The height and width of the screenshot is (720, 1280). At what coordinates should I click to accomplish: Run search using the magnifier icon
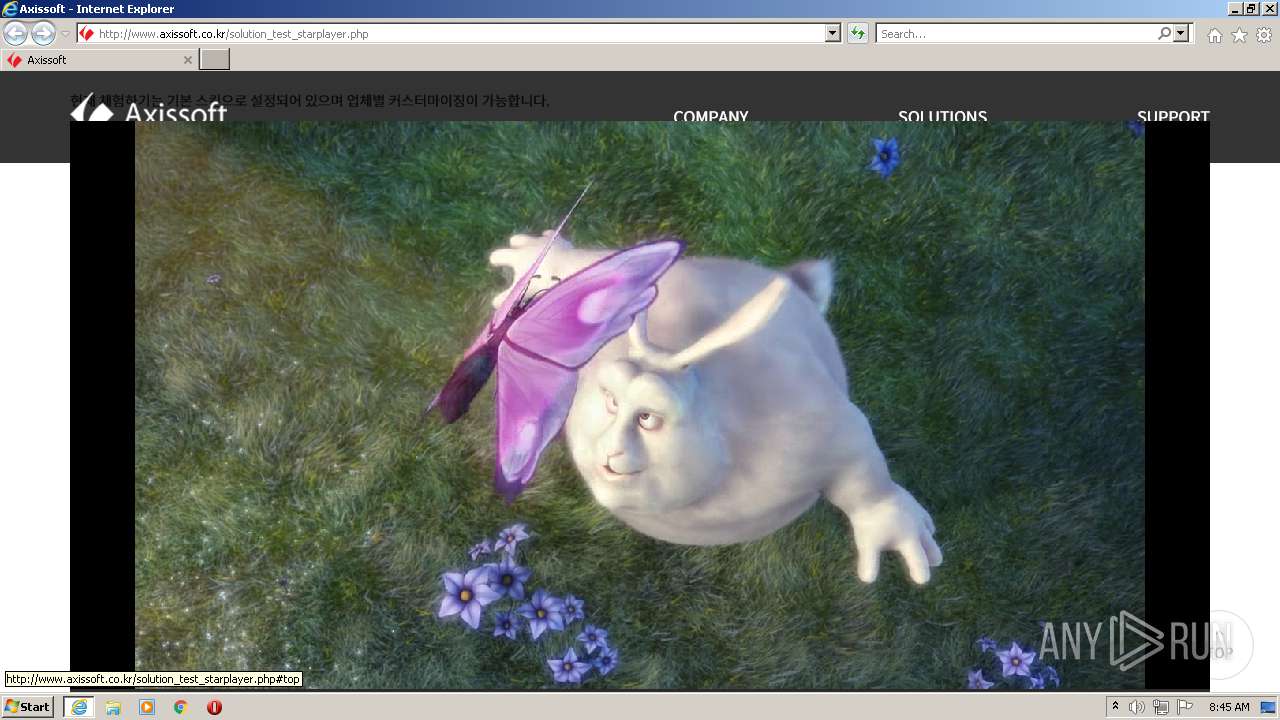click(1164, 34)
